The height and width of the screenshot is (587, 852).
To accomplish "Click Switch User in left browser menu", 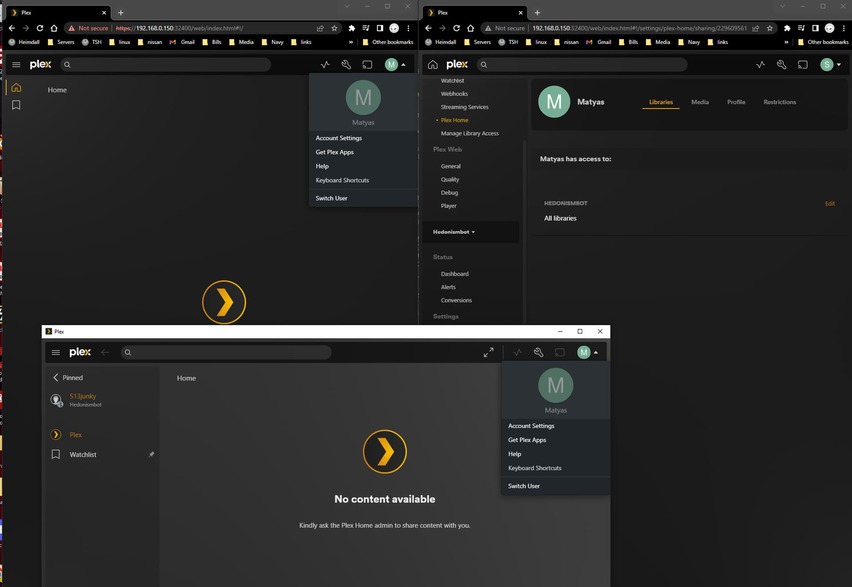I will click(x=331, y=198).
